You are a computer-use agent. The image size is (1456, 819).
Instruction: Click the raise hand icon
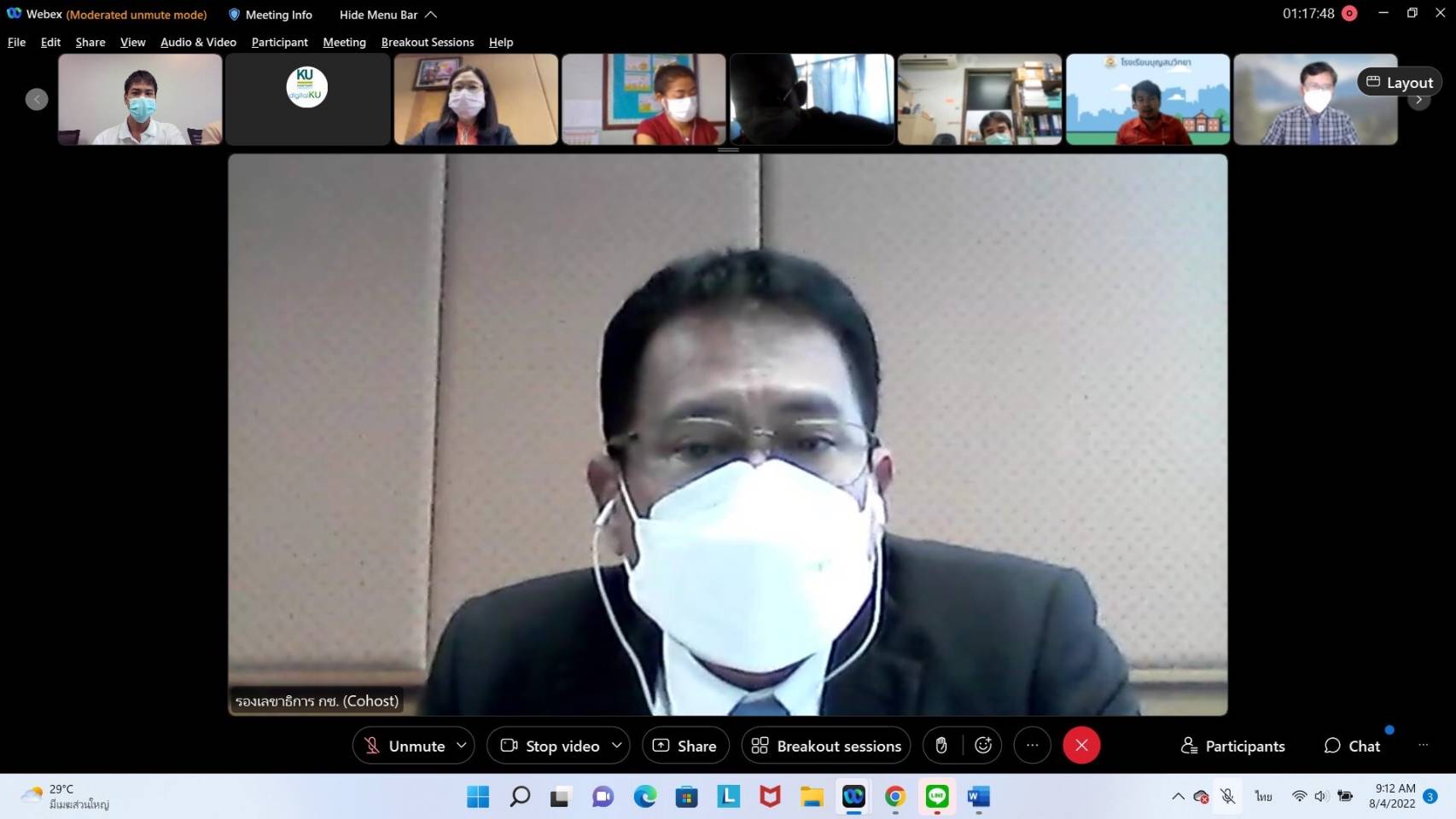[x=941, y=746]
